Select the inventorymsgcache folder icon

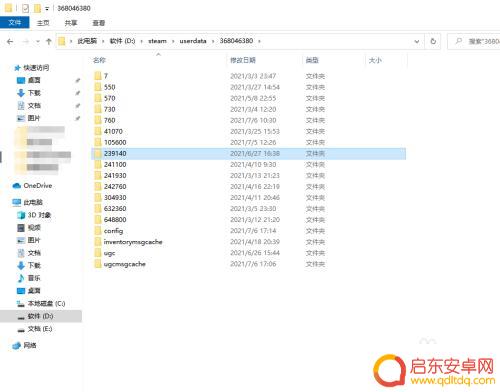[x=98, y=241]
